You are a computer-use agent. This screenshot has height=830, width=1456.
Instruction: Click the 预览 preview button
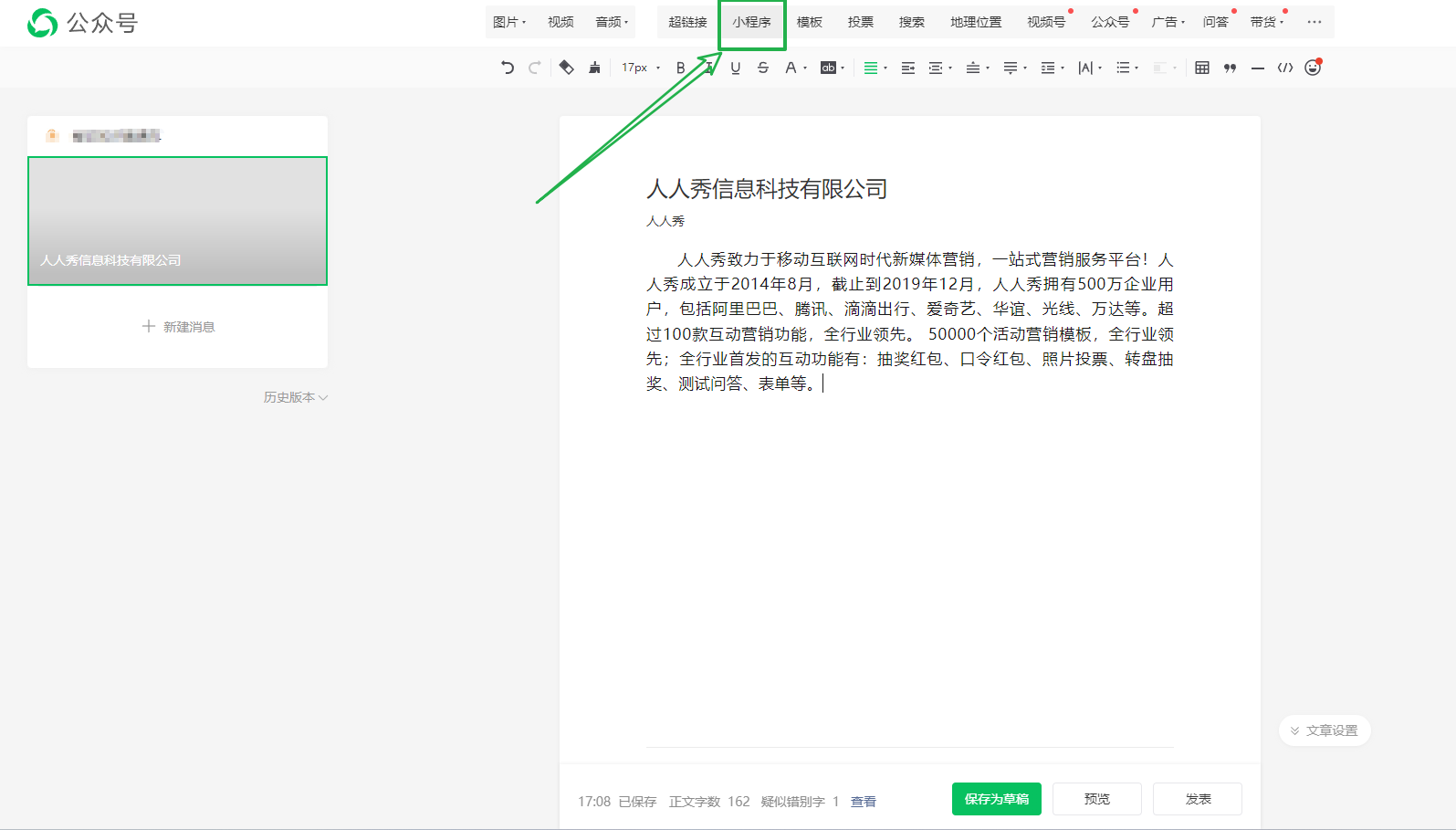pos(1097,799)
